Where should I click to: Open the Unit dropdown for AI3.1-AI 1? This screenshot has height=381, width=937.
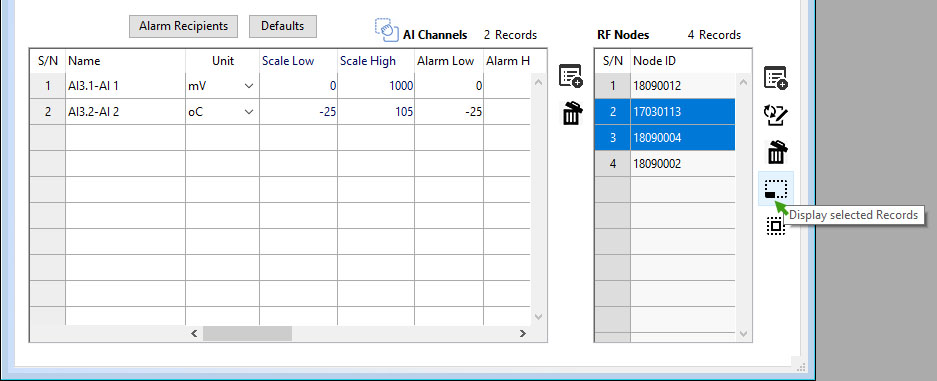click(x=249, y=86)
